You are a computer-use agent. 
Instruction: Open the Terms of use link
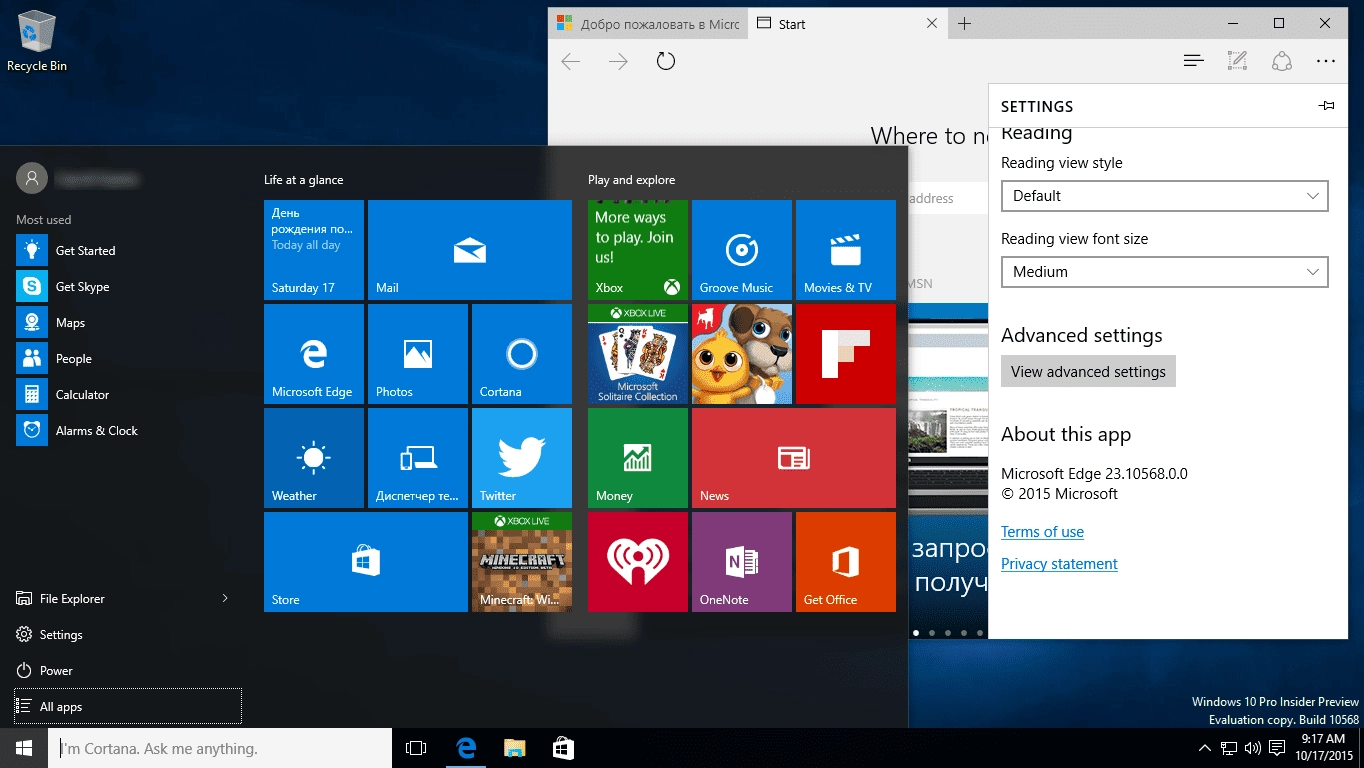click(x=1042, y=532)
